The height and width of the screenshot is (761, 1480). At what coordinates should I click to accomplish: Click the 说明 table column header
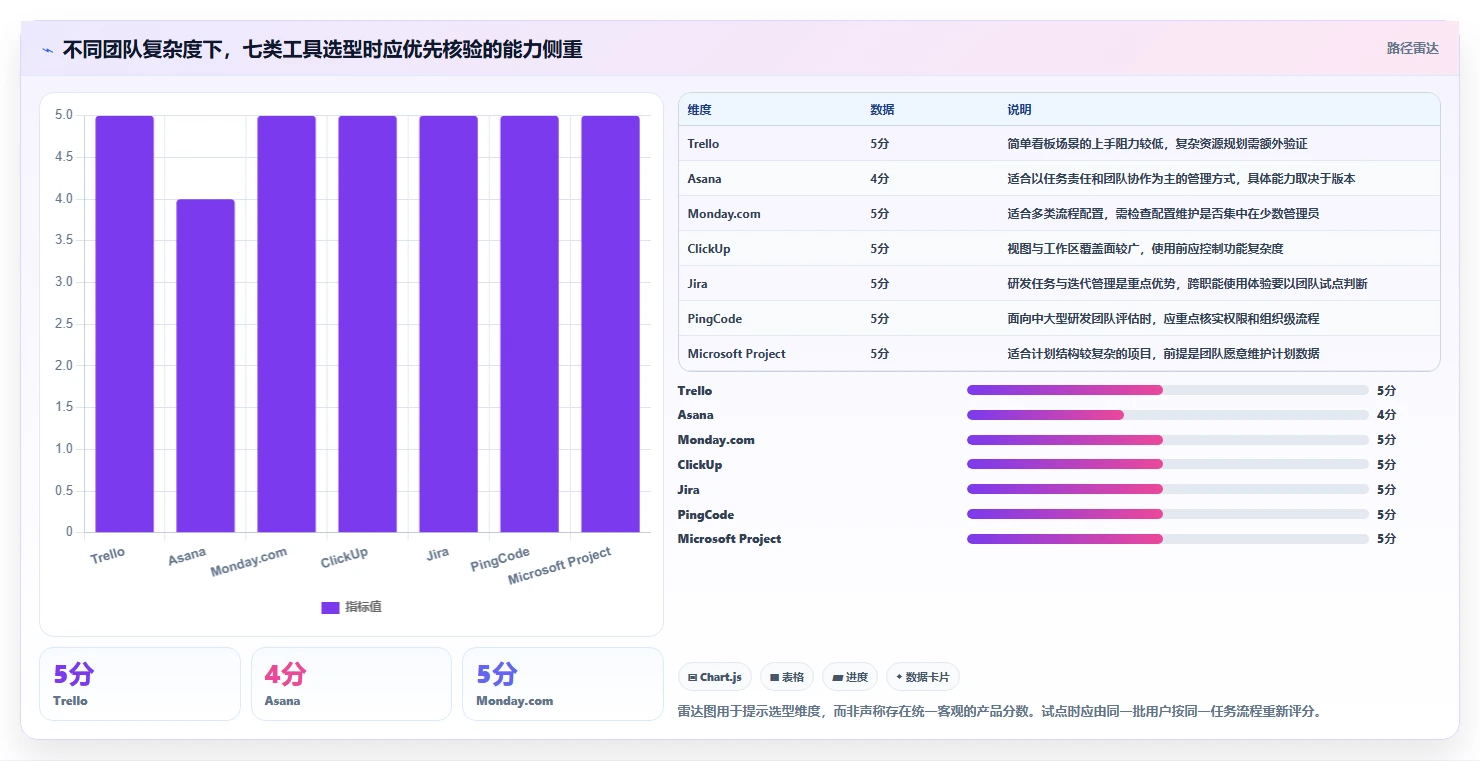point(1019,110)
